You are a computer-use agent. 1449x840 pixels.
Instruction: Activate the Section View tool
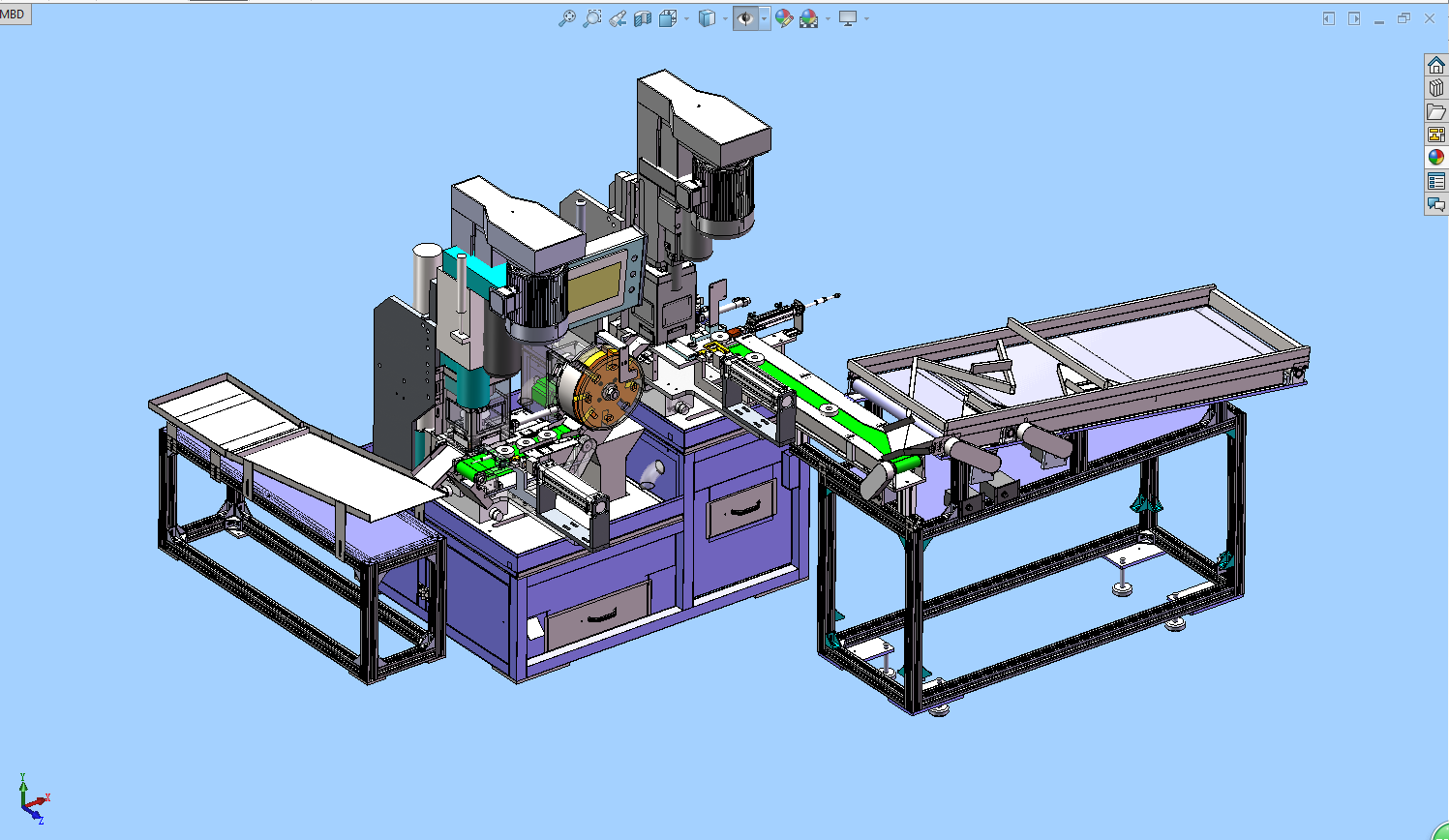[643, 18]
